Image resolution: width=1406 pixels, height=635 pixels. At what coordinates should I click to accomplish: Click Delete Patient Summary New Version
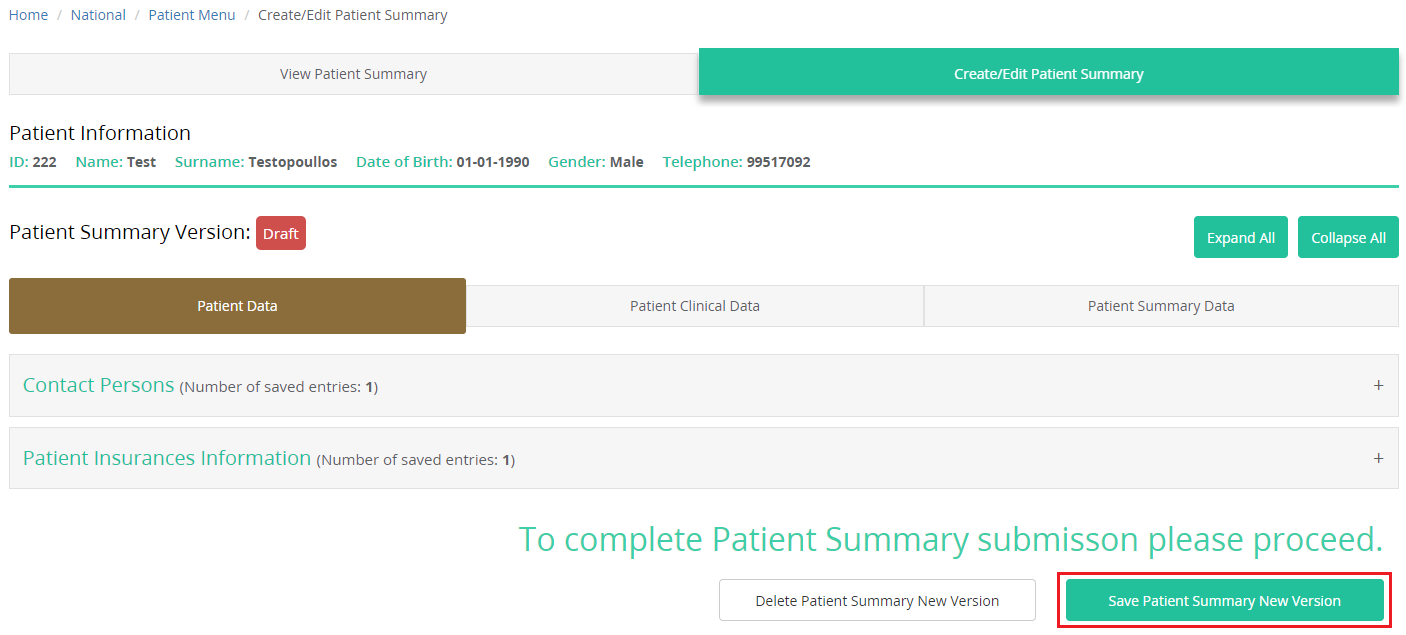(877, 601)
